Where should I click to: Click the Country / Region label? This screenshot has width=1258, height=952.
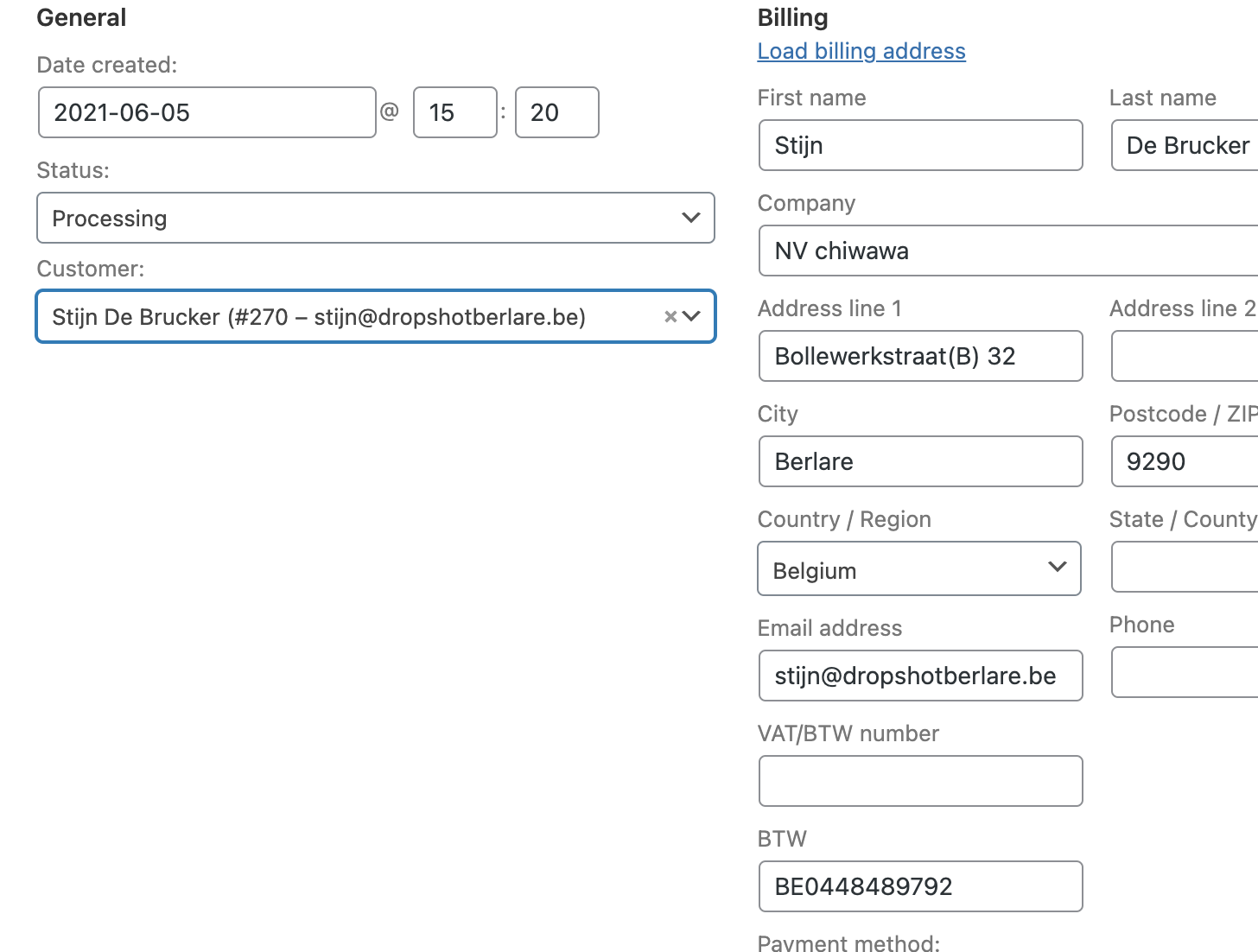point(844,519)
